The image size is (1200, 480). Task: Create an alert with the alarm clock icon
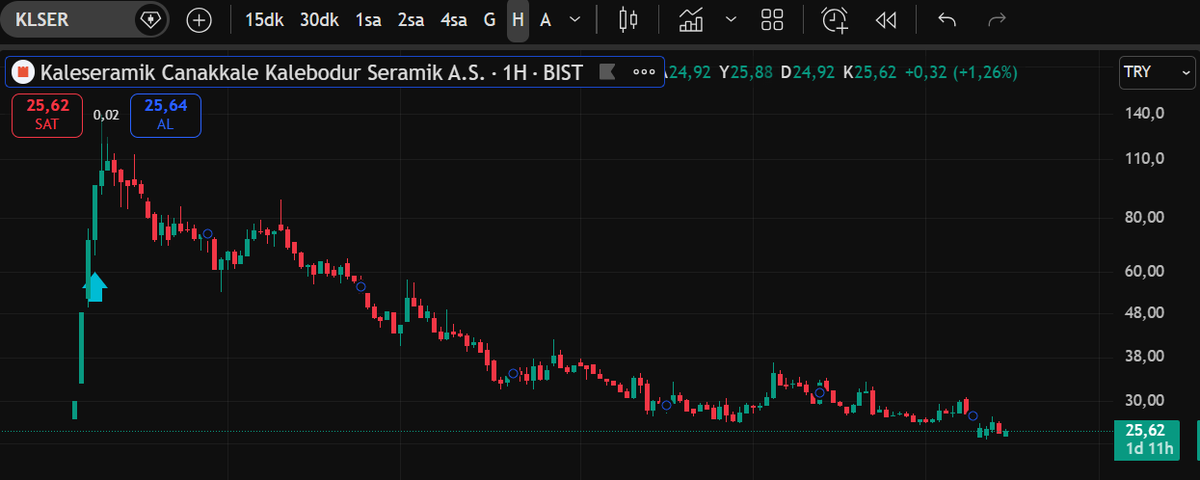tap(835, 19)
